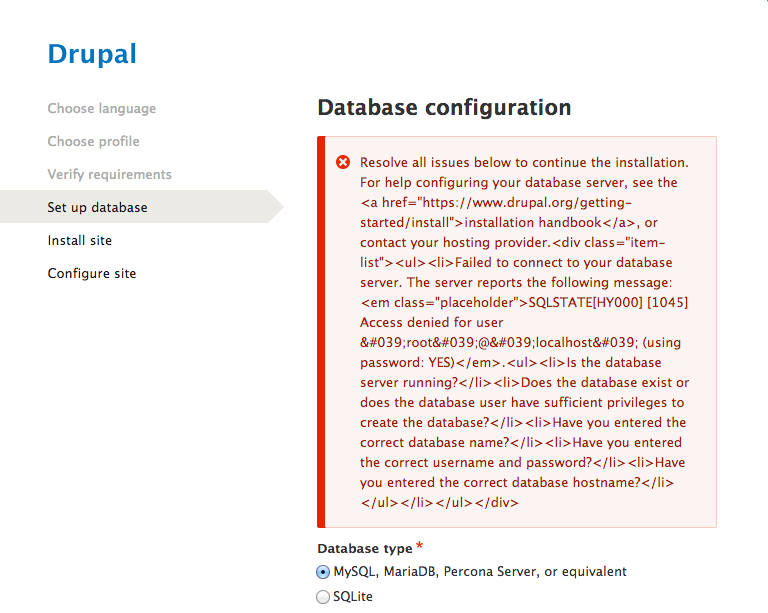The width and height of the screenshot is (768, 613).
Task: Go to the Choose profile step
Action: (x=94, y=141)
